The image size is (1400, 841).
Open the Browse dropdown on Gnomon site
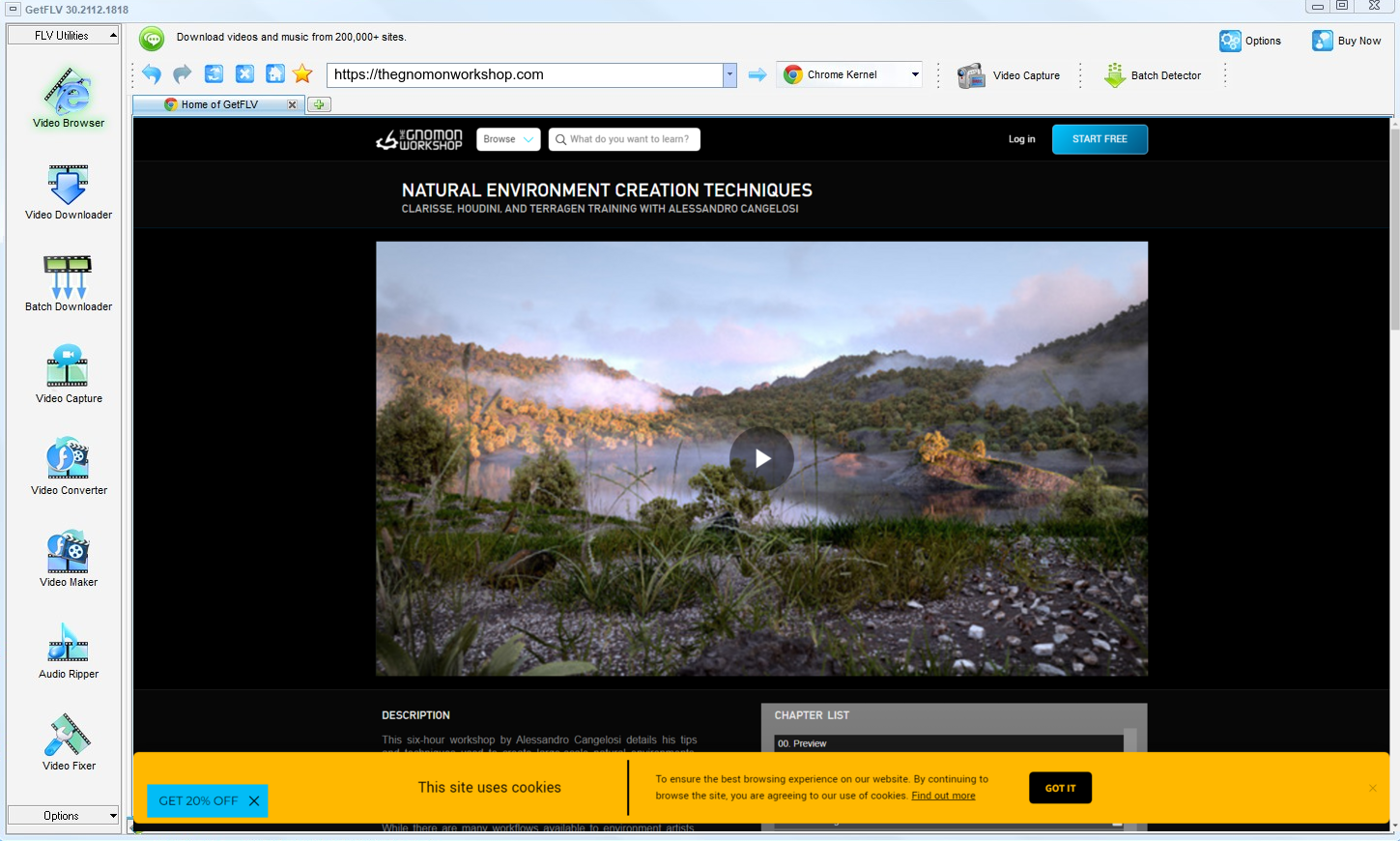click(x=508, y=139)
